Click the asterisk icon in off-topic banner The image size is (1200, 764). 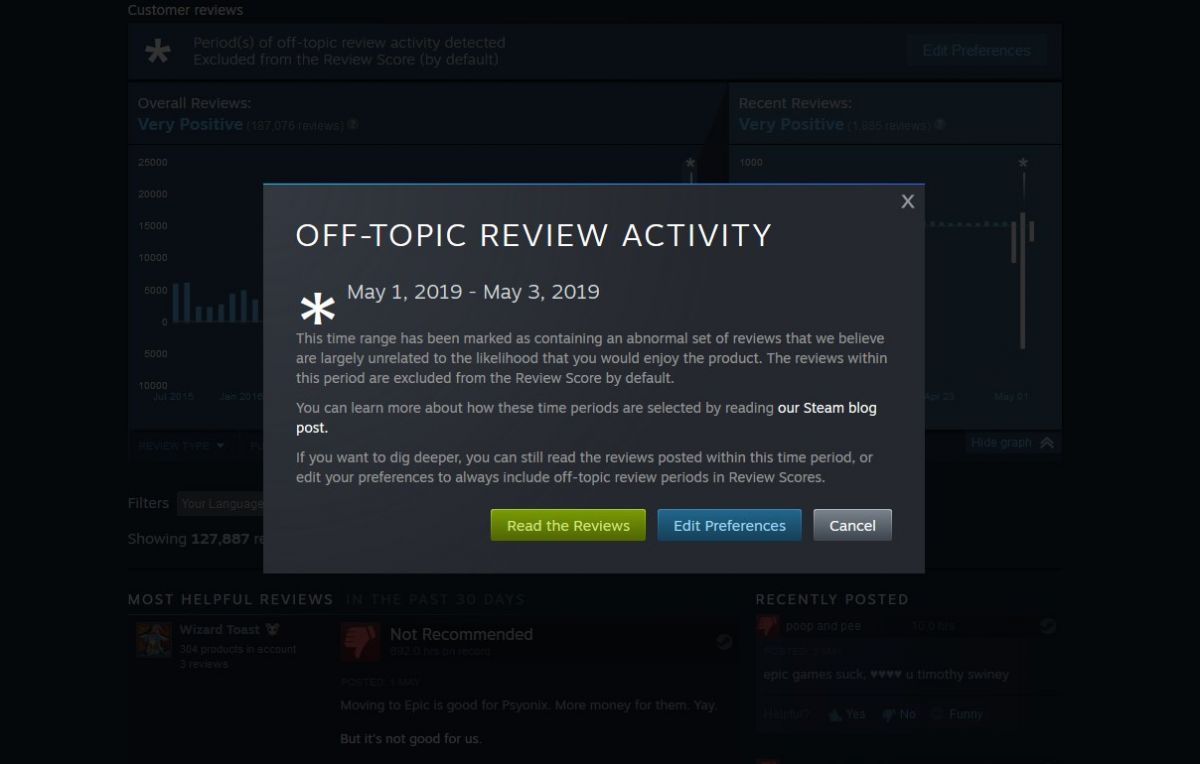click(158, 51)
